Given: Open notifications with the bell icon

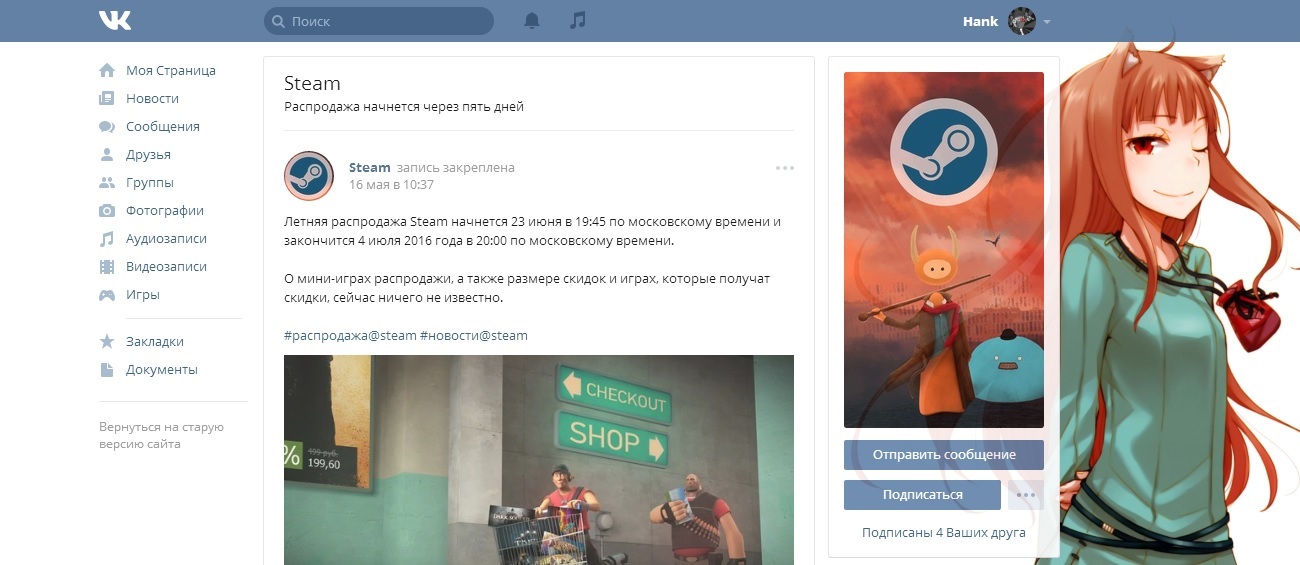Looking at the screenshot, I should coord(532,20).
